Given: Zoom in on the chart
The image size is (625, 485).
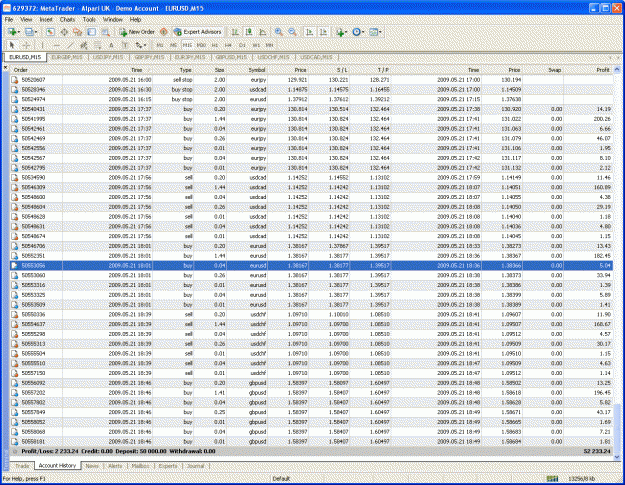Looking at the screenshot, I should click(279, 32).
